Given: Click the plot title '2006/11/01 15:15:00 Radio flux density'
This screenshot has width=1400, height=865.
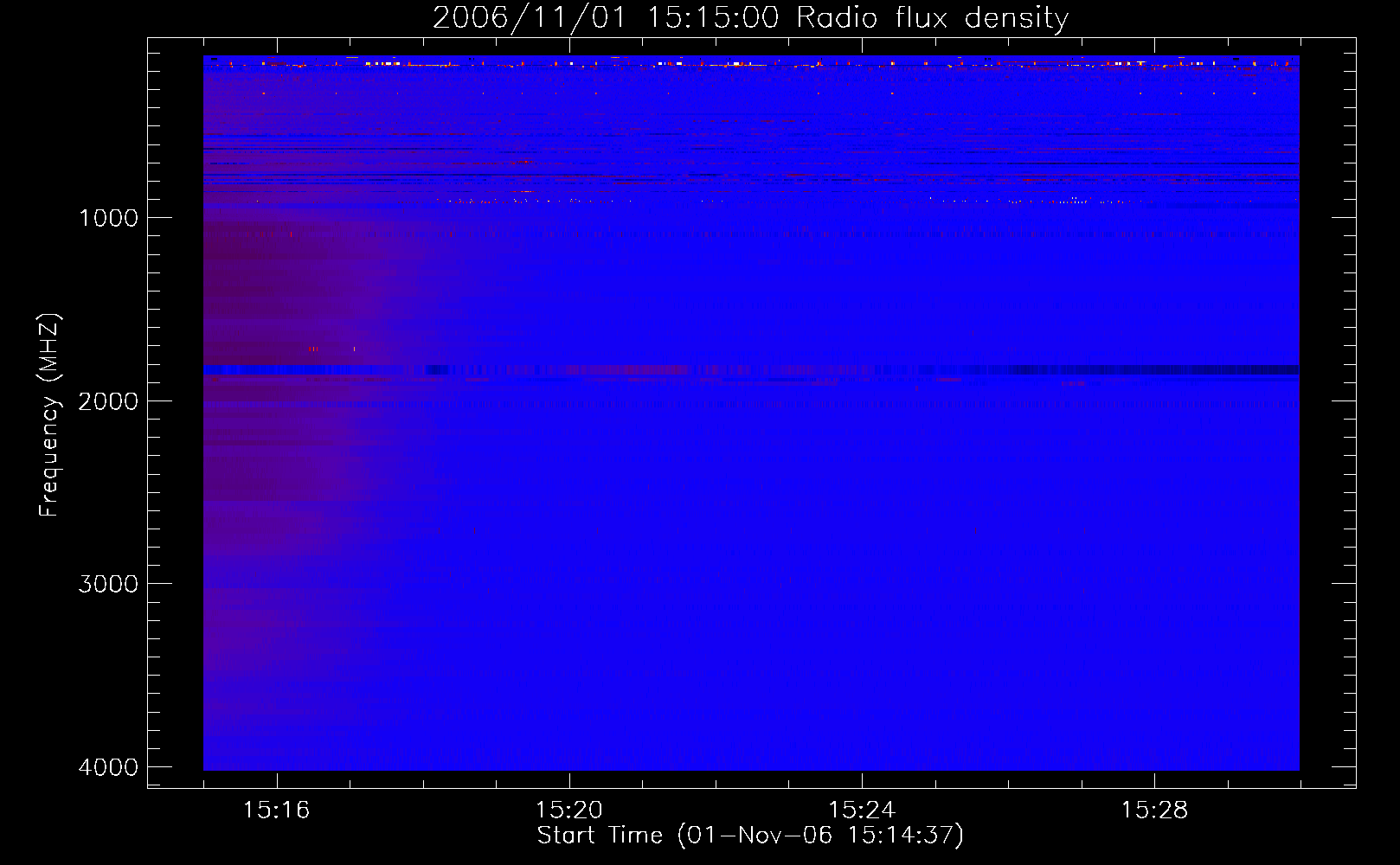Looking at the screenshot, I should coord(750,18).
